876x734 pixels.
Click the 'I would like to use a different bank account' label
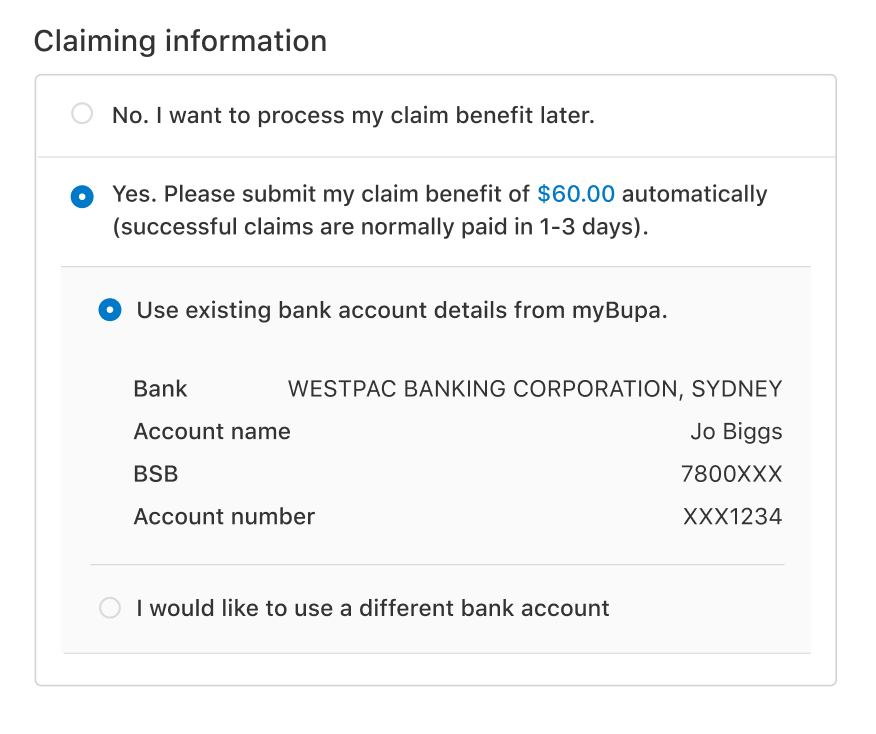pyautogui.click(x=373, y=608)
